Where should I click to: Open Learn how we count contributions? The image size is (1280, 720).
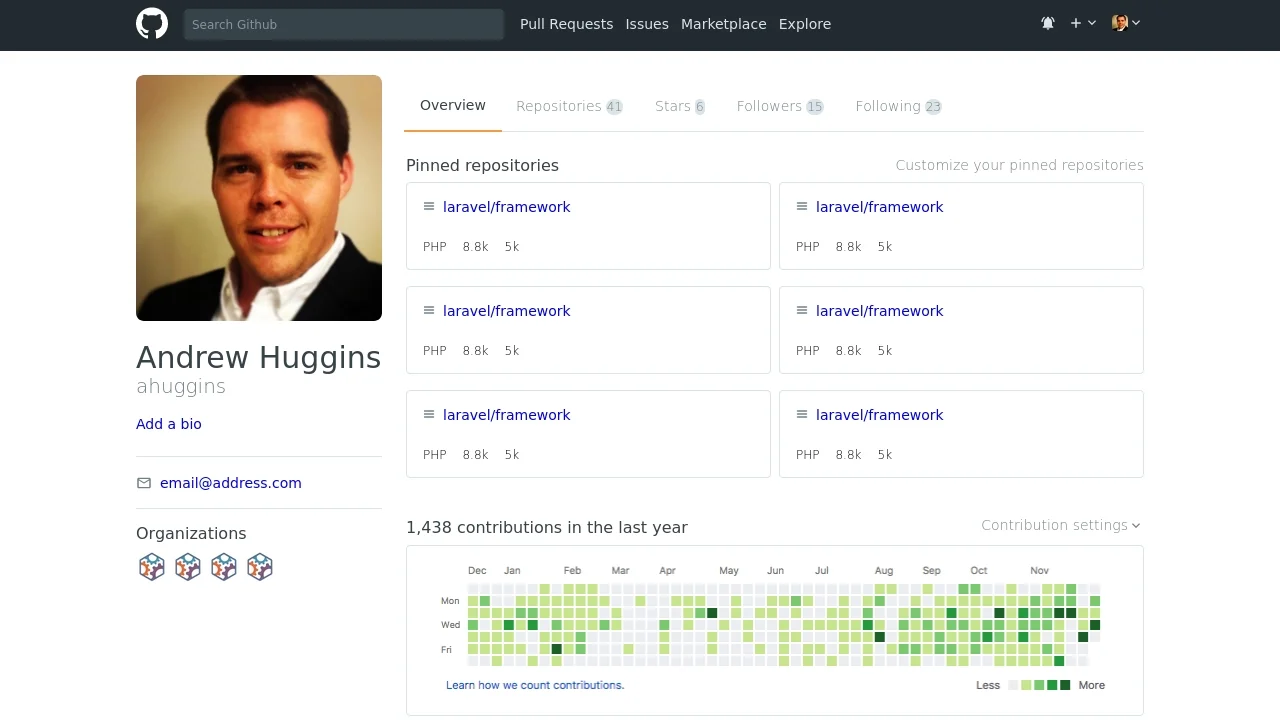pos(535,685)
